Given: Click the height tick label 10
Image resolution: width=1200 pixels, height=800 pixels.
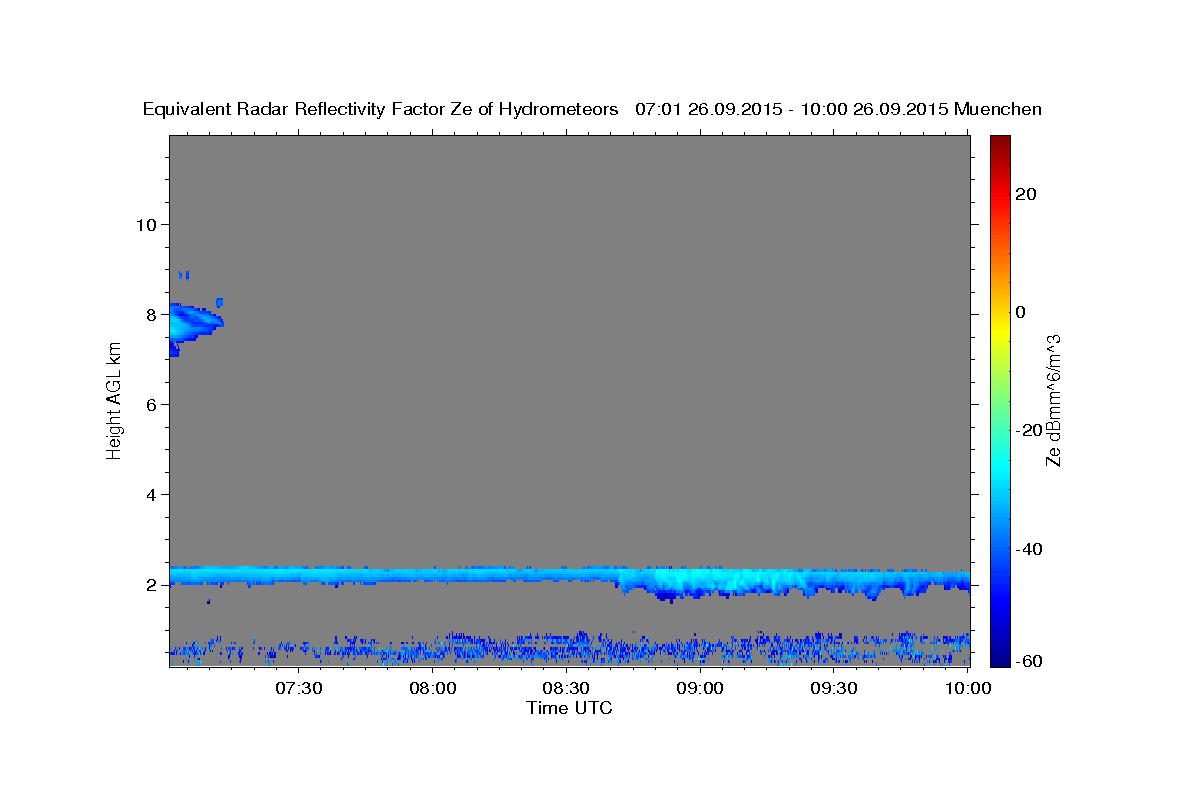Looking at the screenshot, I should [x=145, y=224].
